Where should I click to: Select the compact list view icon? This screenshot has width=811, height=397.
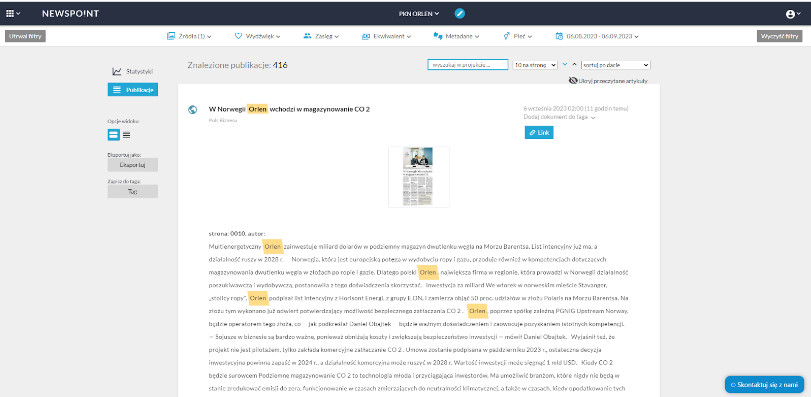click(127, 135)
